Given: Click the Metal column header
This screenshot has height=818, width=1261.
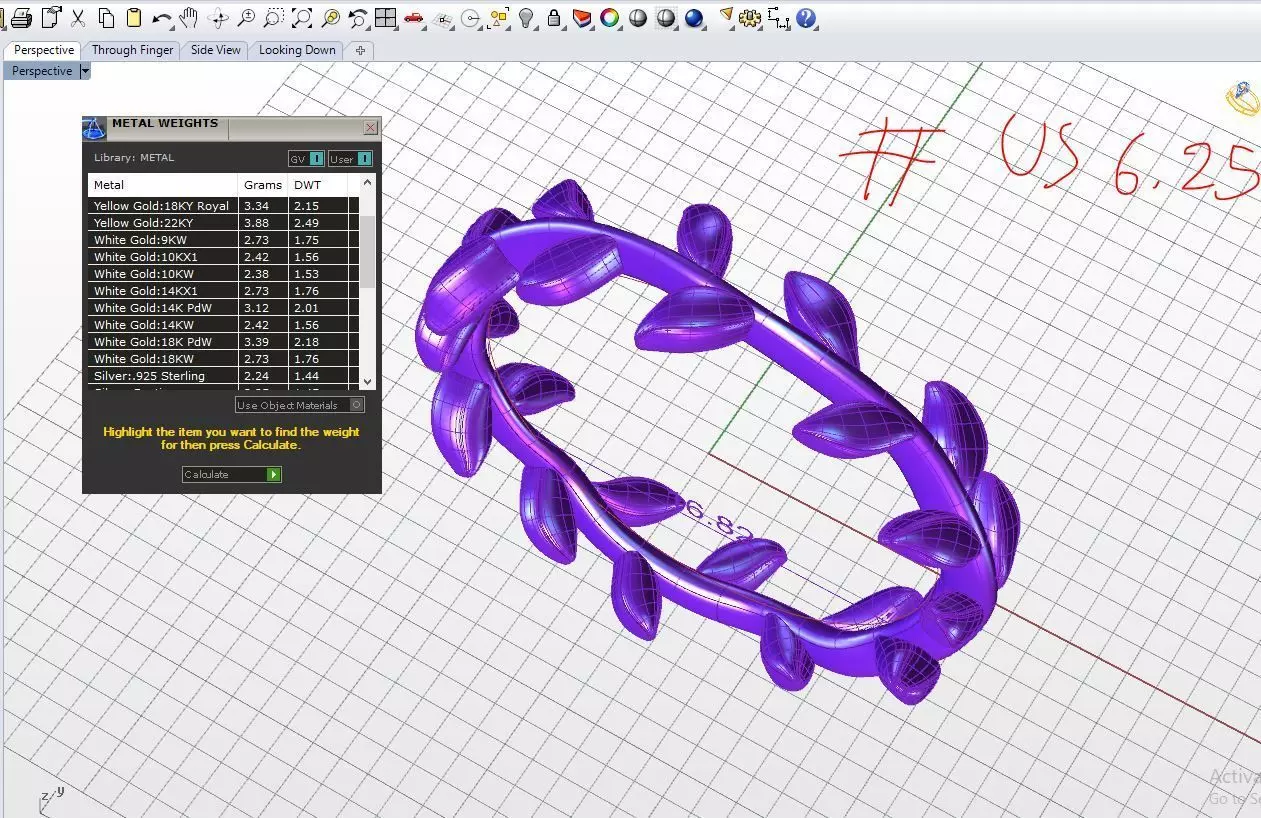Looking at the screenshot, I should [163, 184].
